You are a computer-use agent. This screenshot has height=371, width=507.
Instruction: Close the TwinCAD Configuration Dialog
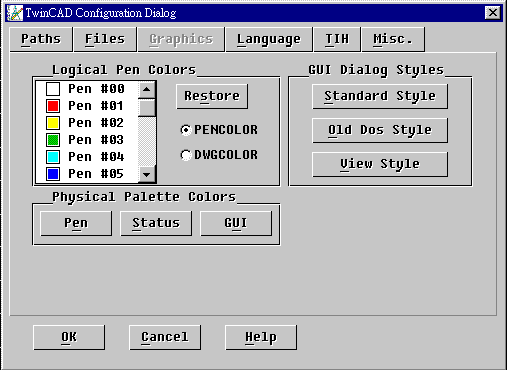click(x=493, y=13)
